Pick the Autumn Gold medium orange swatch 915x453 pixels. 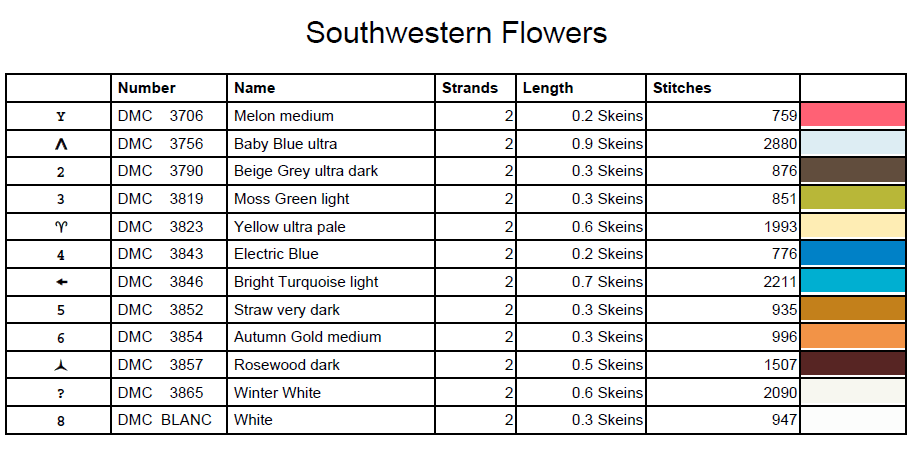[x=853, y=337]
